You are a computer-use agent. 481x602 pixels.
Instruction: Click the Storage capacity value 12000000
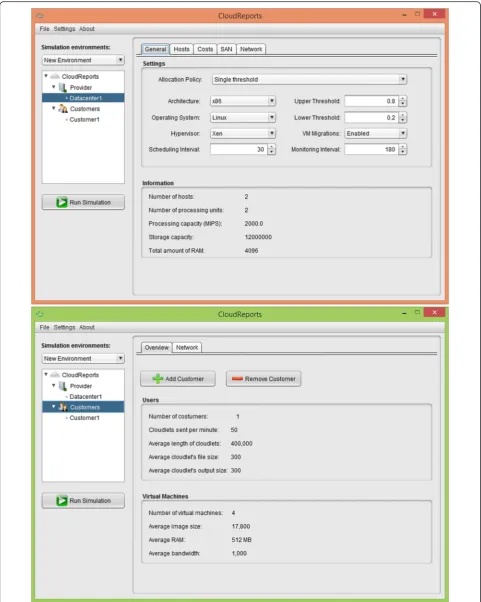click(x=258, y=237)
